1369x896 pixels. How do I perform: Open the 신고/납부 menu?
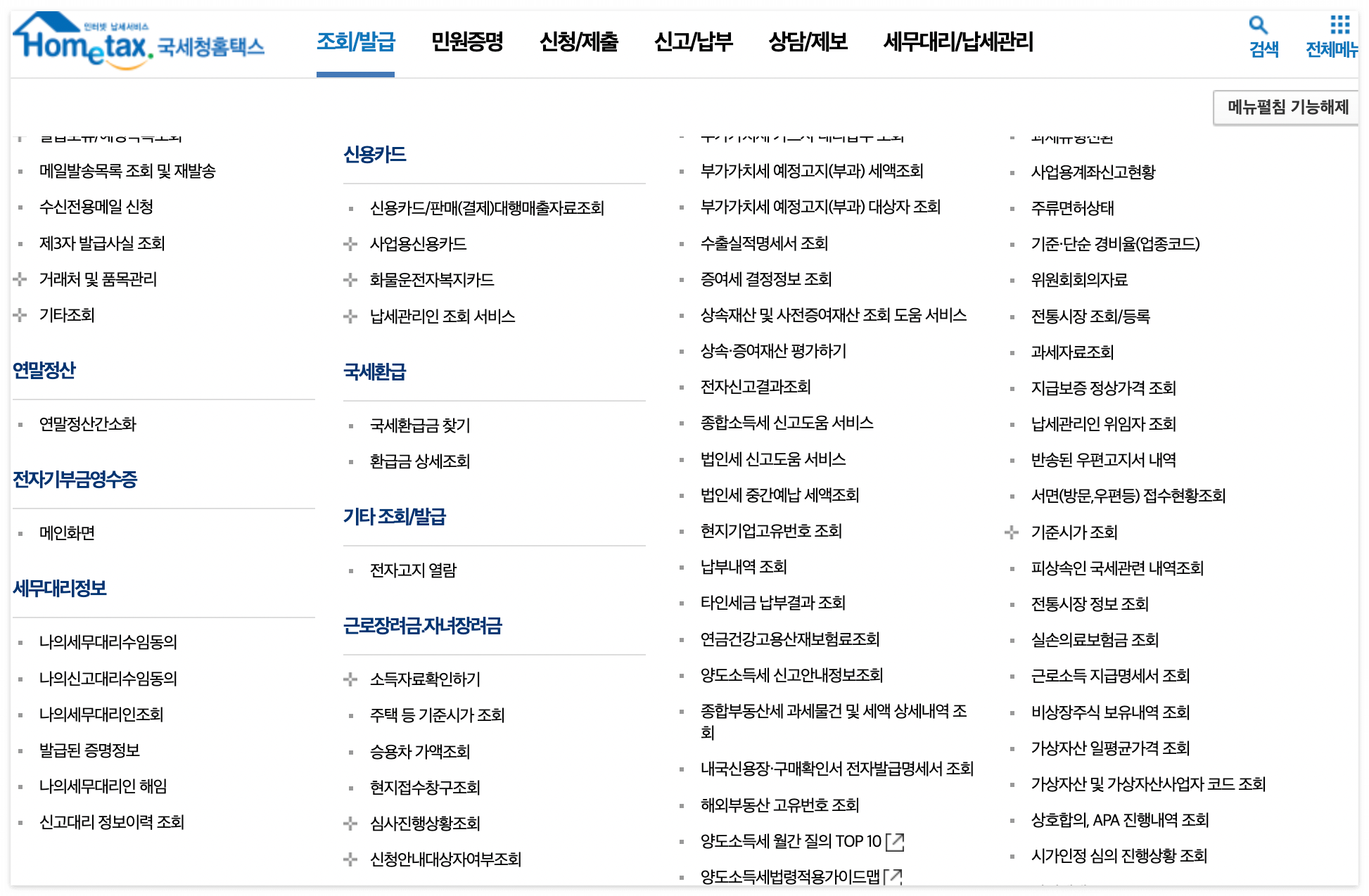click(x=695, y=42)
